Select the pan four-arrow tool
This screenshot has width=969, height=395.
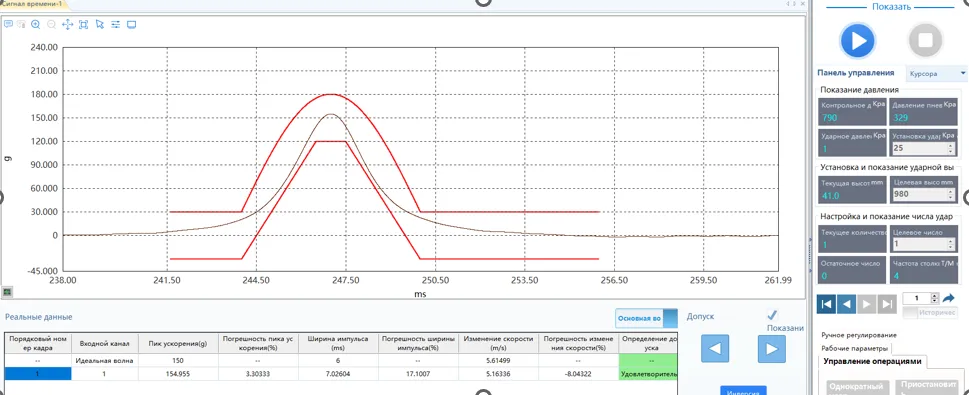pos(68,25)
